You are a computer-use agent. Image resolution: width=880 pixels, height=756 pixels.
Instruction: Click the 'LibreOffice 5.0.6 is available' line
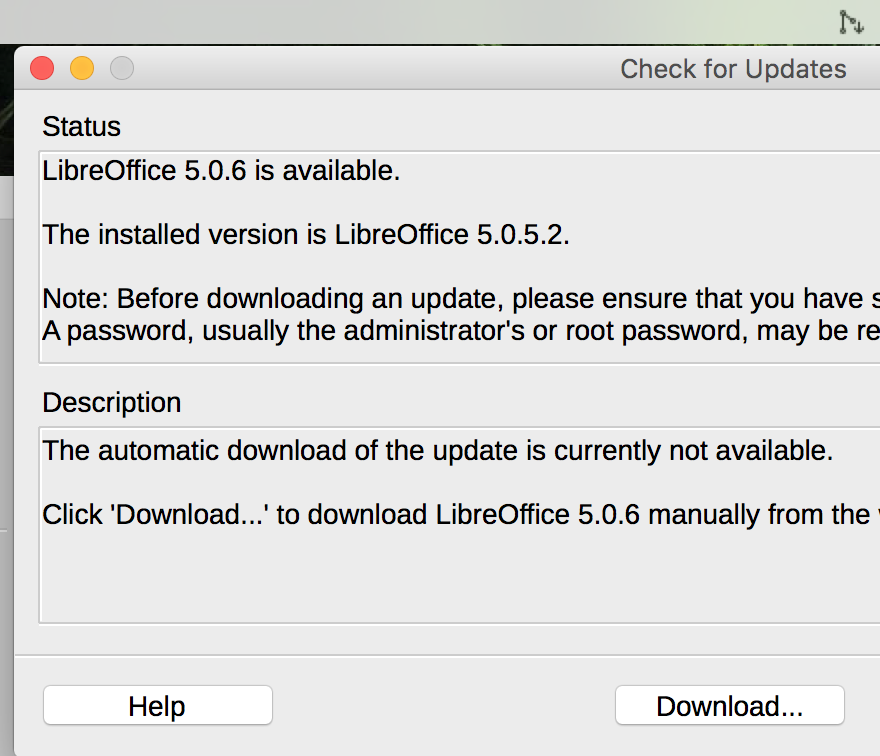point(221,171)
